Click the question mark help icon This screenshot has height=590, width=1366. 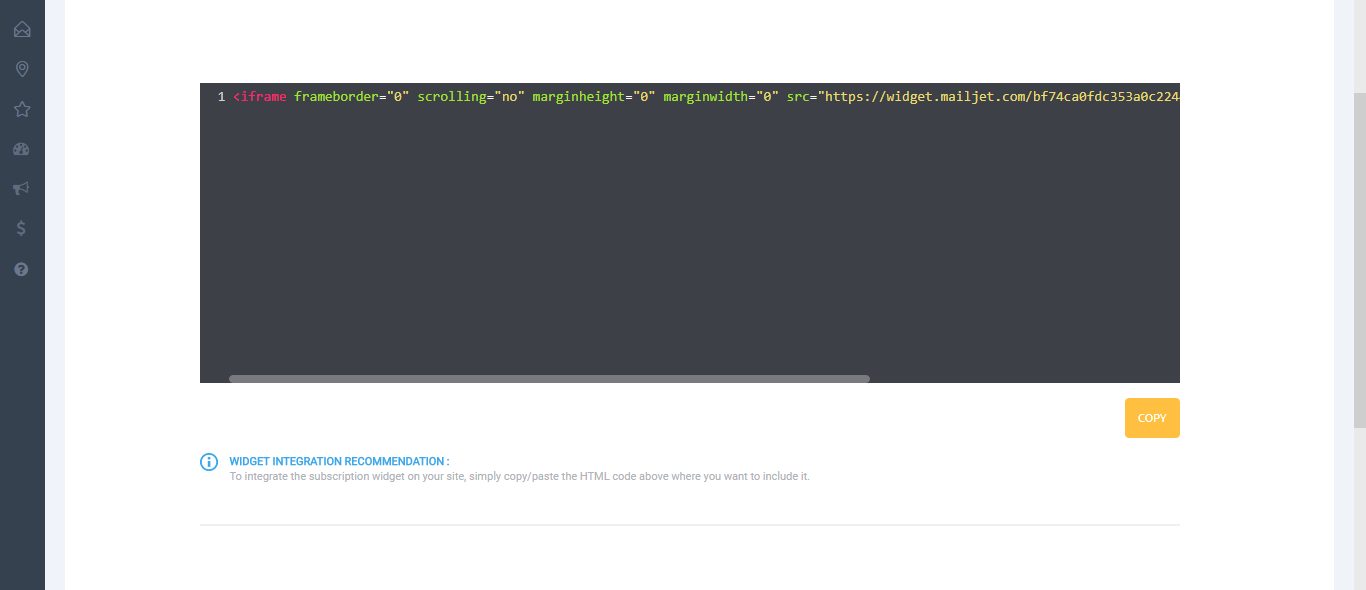coord(22,269)
